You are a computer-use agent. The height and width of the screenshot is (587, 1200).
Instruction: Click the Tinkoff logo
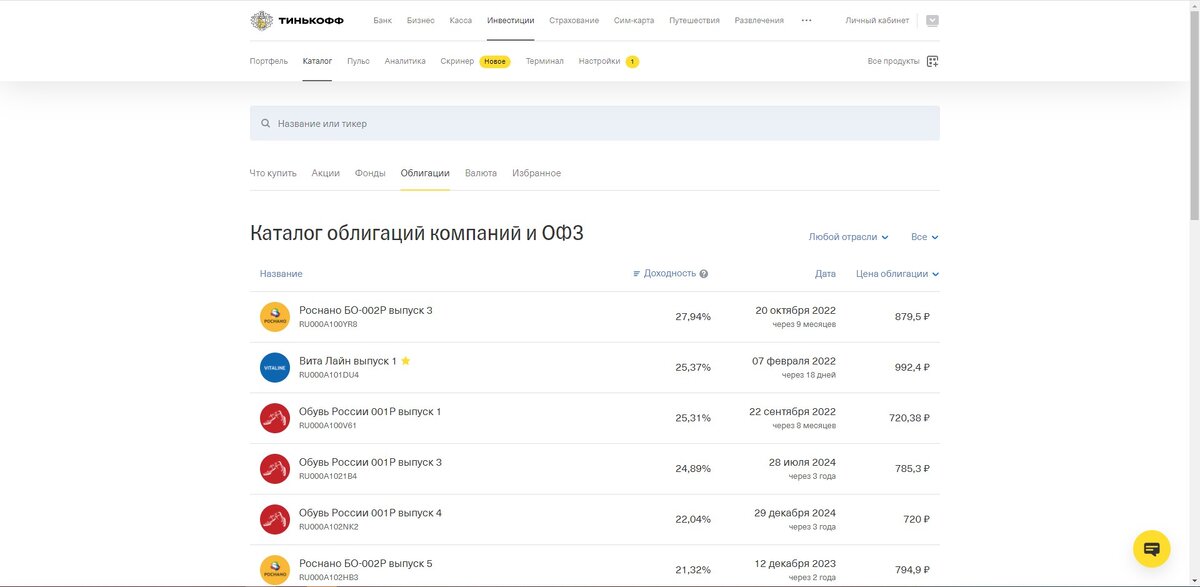tap(299, 20)
